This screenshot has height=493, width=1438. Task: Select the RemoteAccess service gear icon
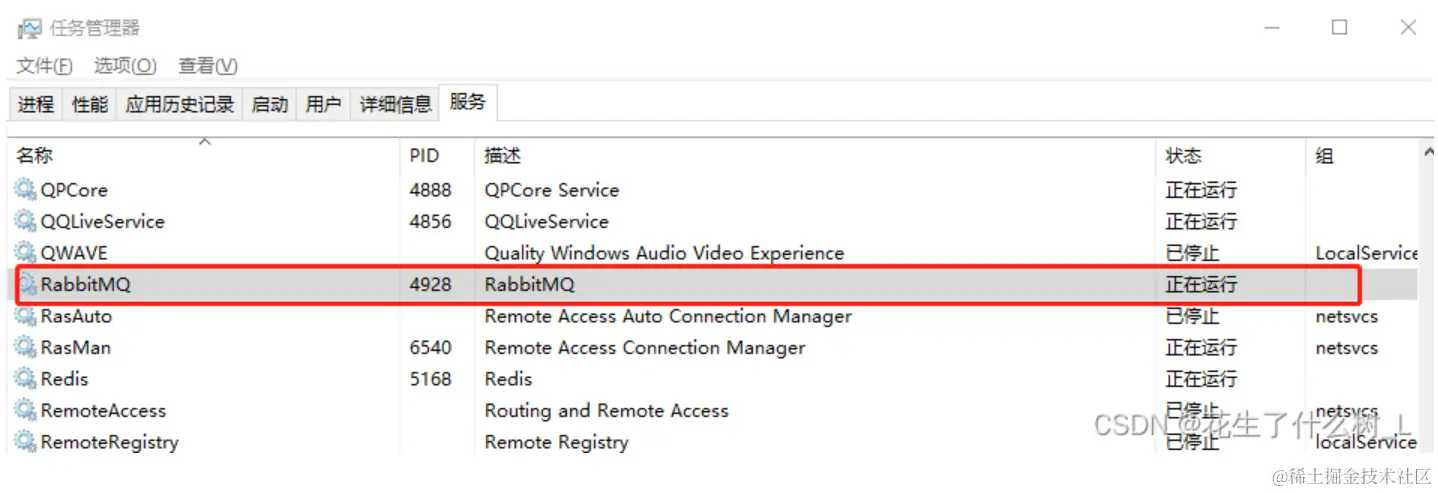(x=25, y=410)
